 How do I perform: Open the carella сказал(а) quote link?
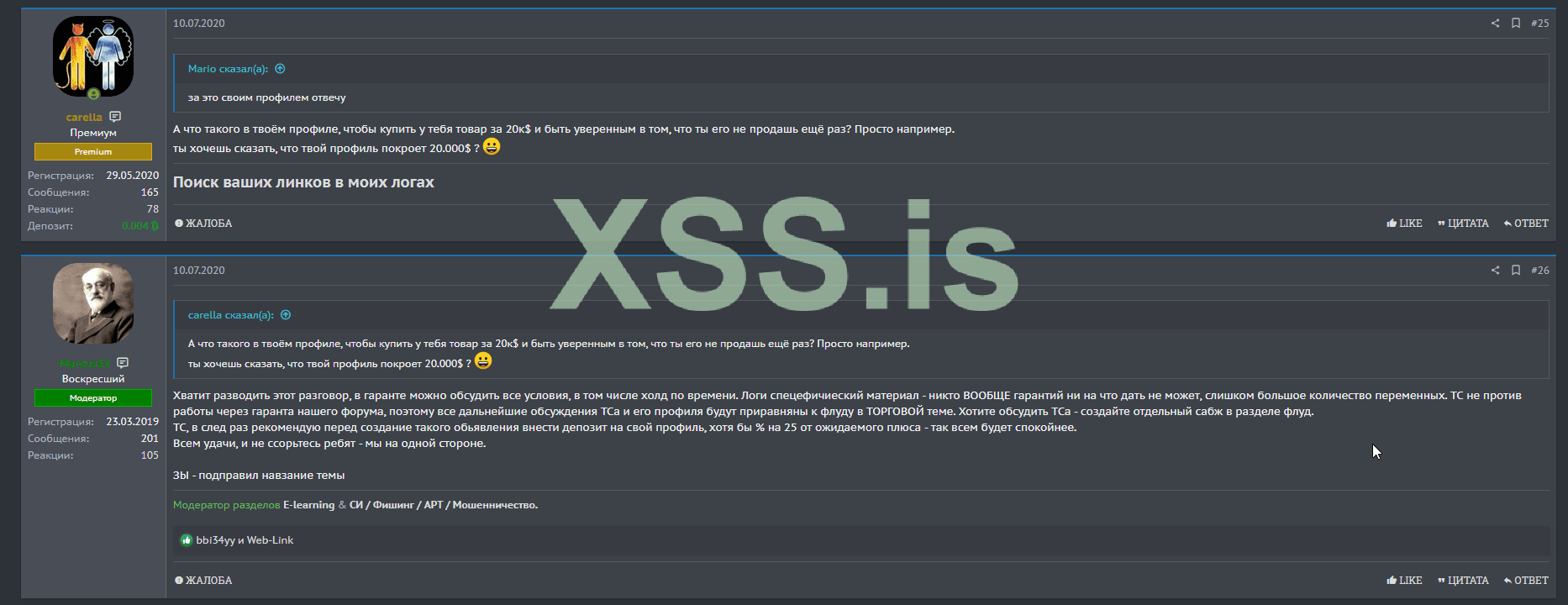click(x=230, y=315)
